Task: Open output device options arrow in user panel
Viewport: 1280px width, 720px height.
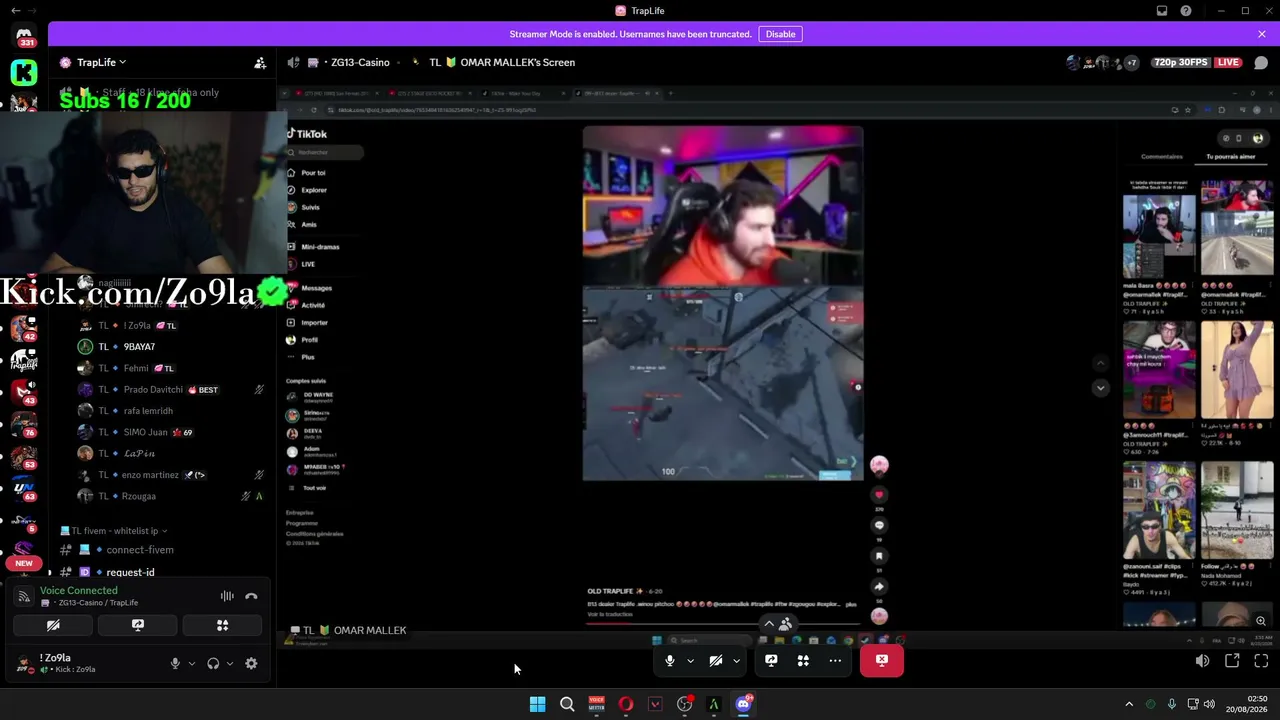Action: click(x=229, y=663)
